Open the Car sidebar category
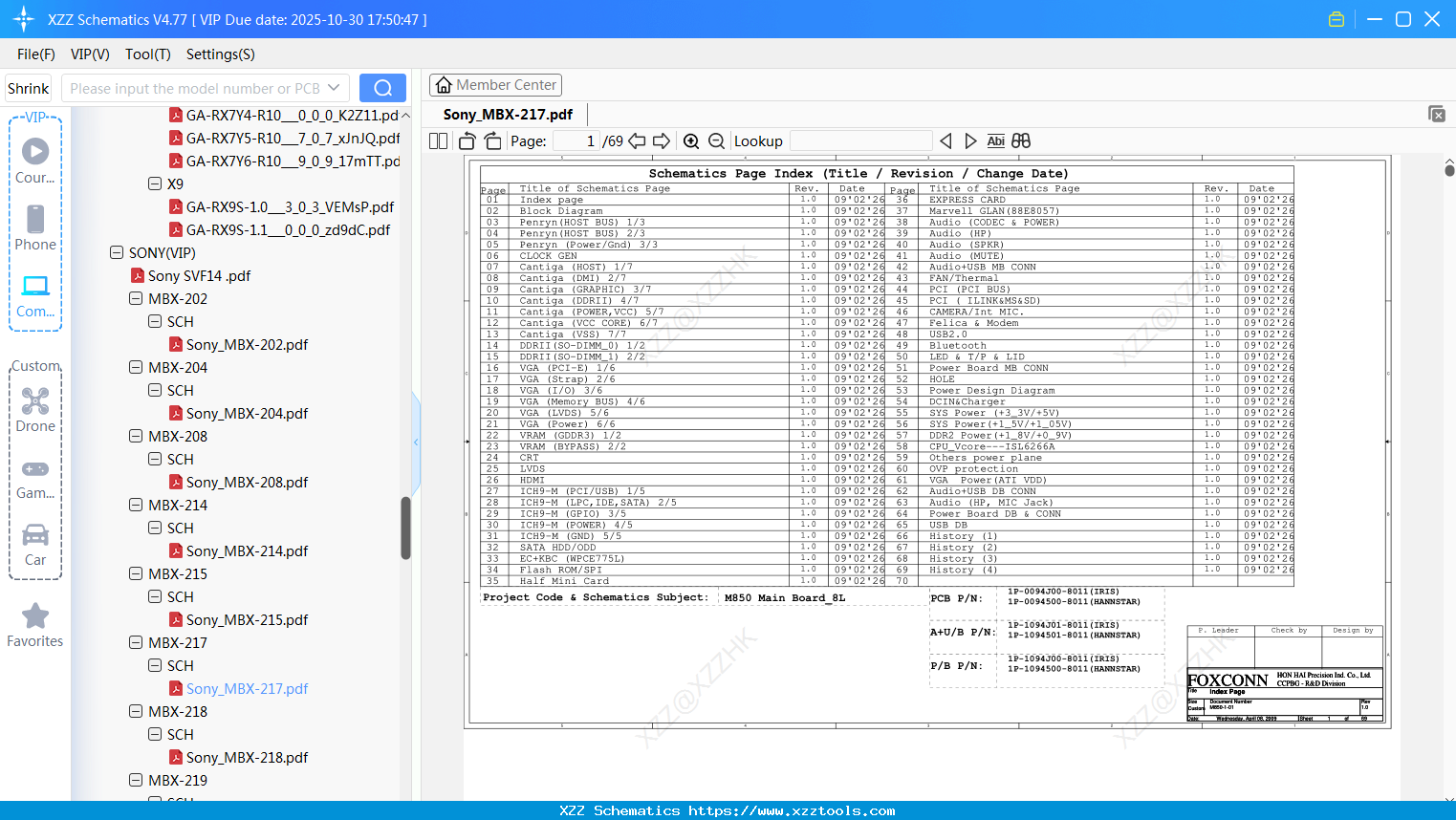The image size is (1456, 820). tap(35, 544)
